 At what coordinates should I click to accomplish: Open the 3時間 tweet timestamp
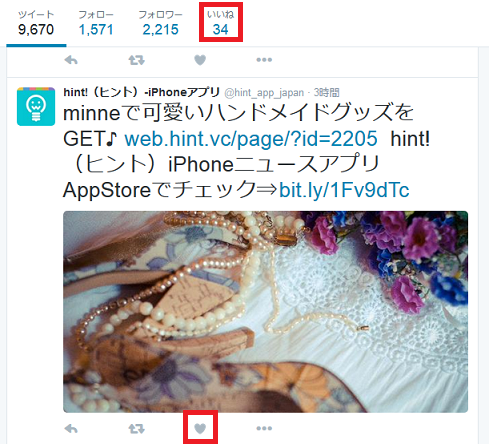326,92
